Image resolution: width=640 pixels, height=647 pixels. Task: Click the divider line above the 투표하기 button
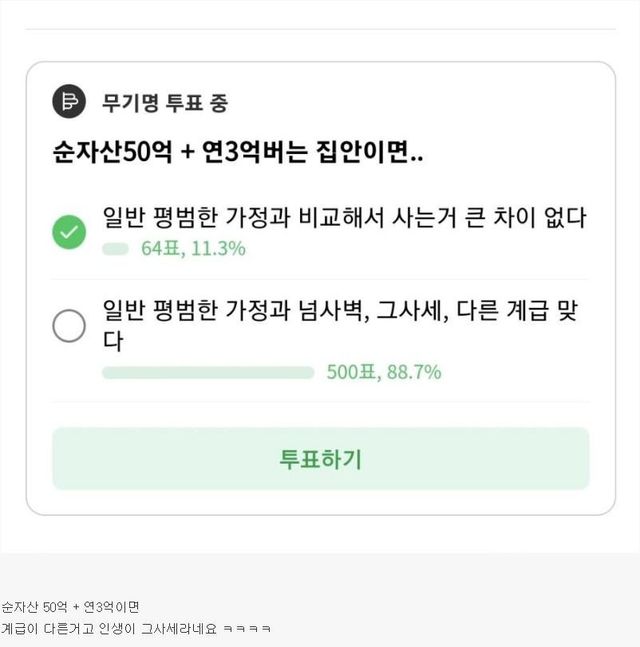tap(320, 402)
